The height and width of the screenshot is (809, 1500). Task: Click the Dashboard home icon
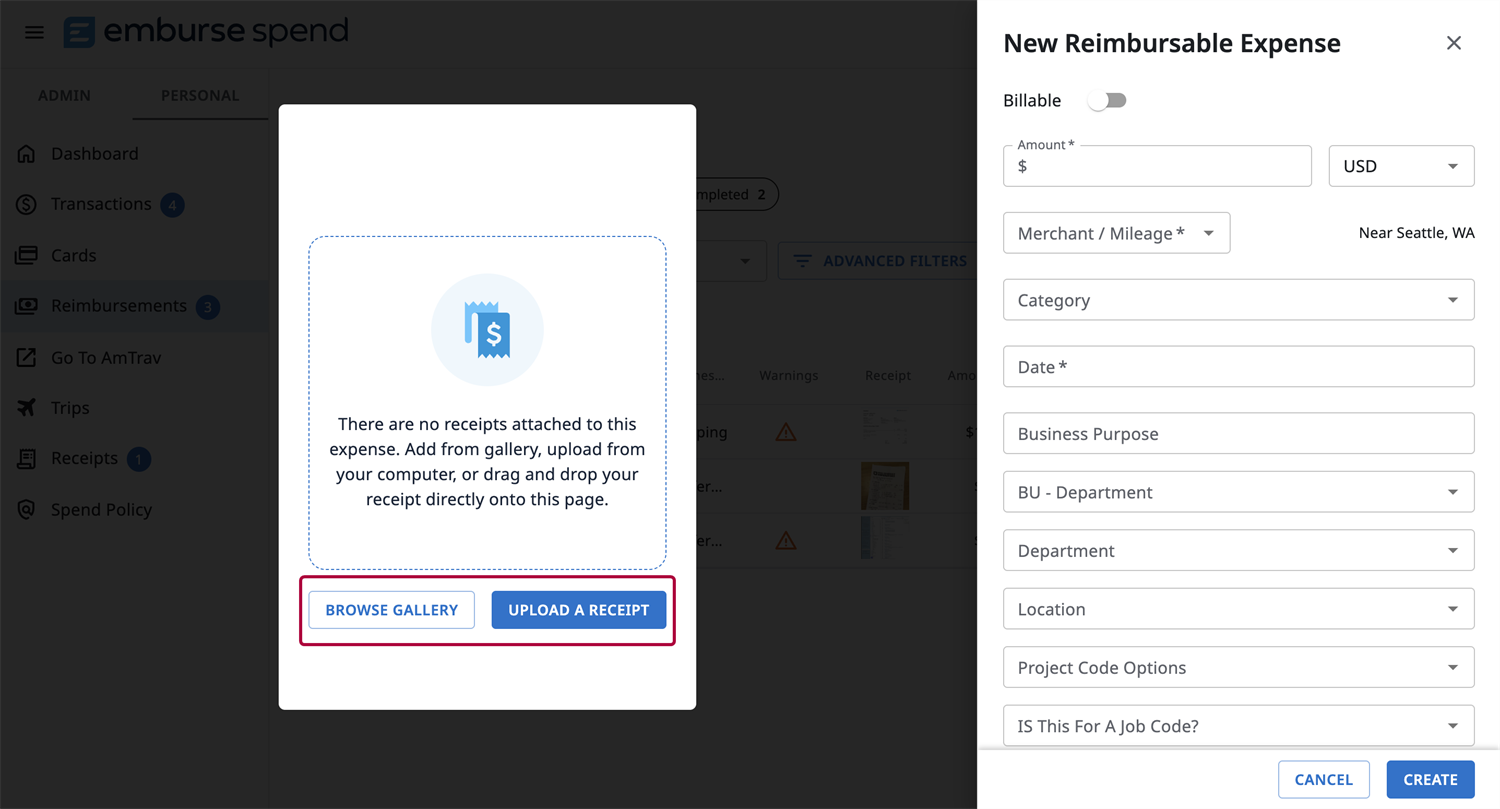[x=27, y=154]
